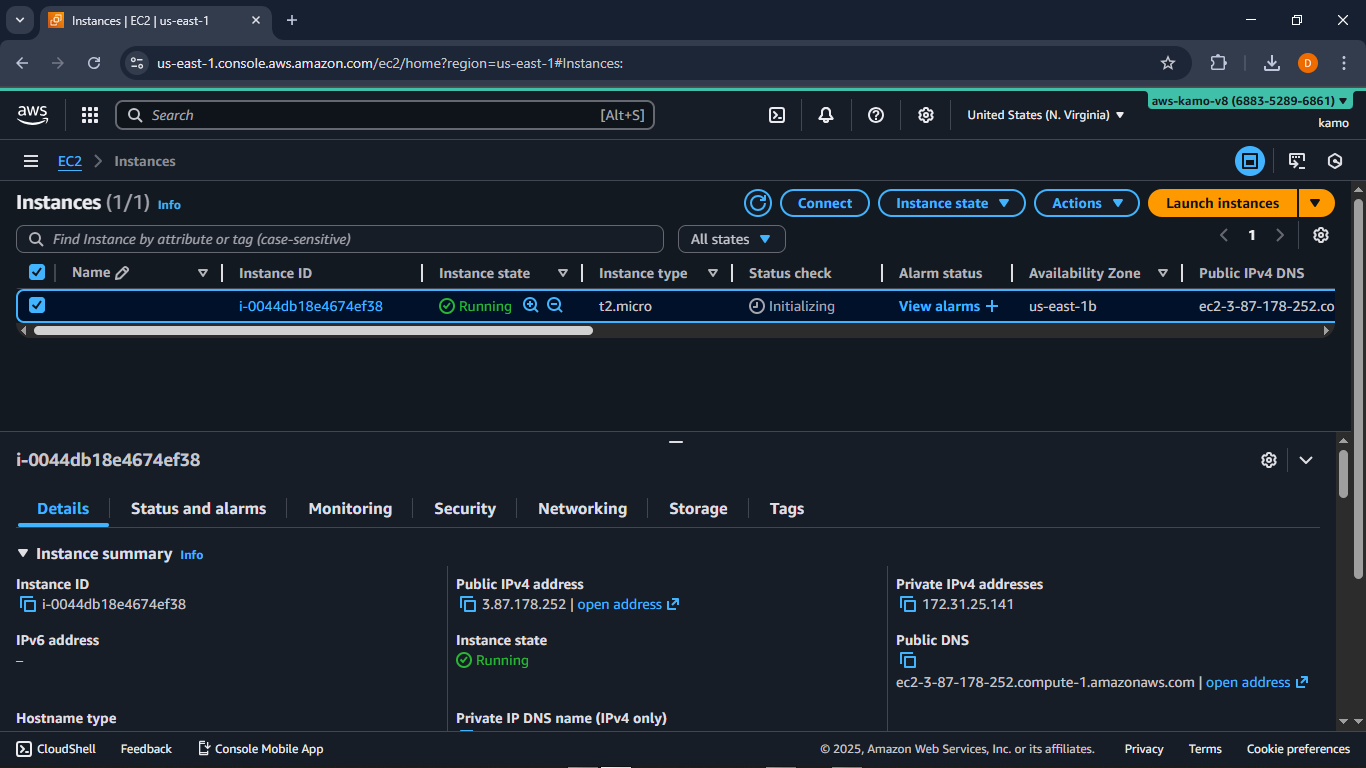Viewport: 1366px width, 768px height.
Task: Open the notifications bell icon
Action: click(x=826, y=115)
